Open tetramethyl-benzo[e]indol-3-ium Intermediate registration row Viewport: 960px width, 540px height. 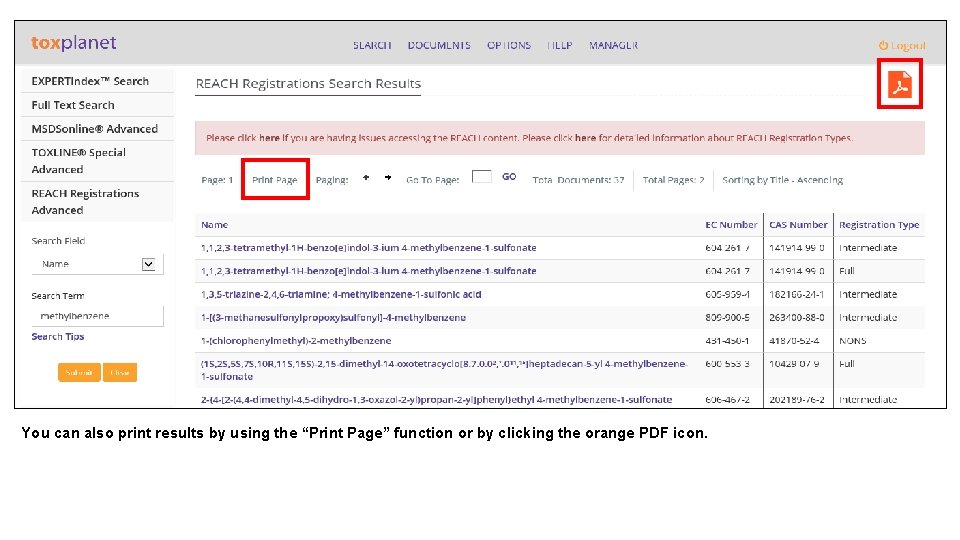pyautogui.click(x=369, y=247)
